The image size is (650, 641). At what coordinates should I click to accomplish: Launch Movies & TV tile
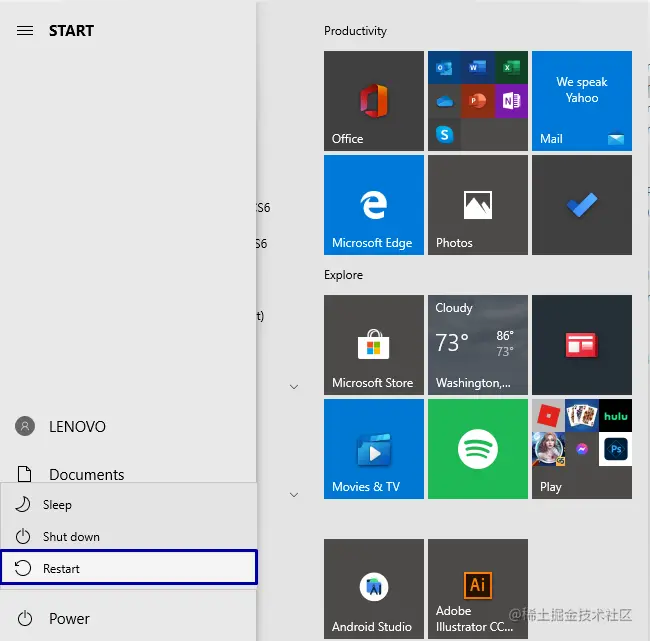tap(374, 449)
